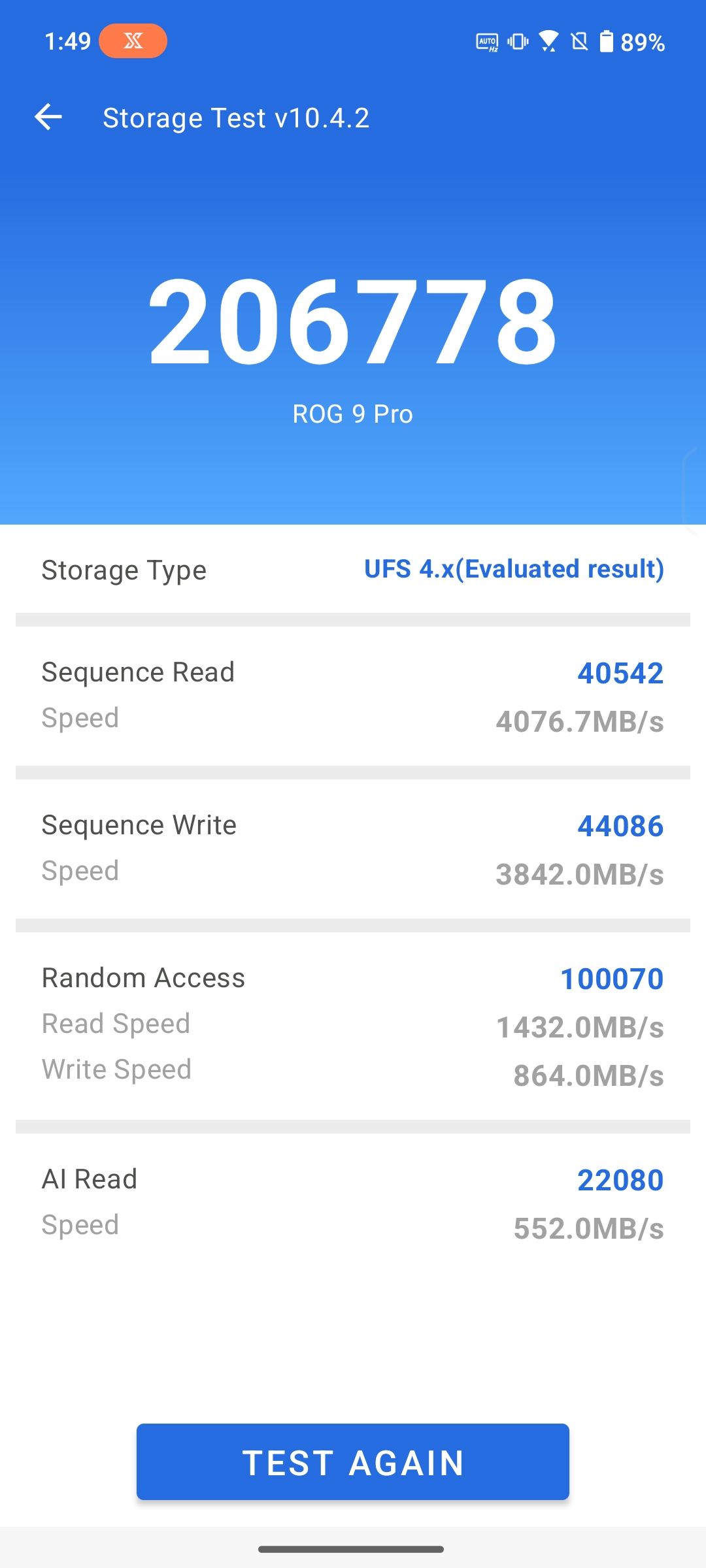Tap the UFS 4.x evaluated result link
This screenshot has height=1568, width=706.
[x=514, y=569]
